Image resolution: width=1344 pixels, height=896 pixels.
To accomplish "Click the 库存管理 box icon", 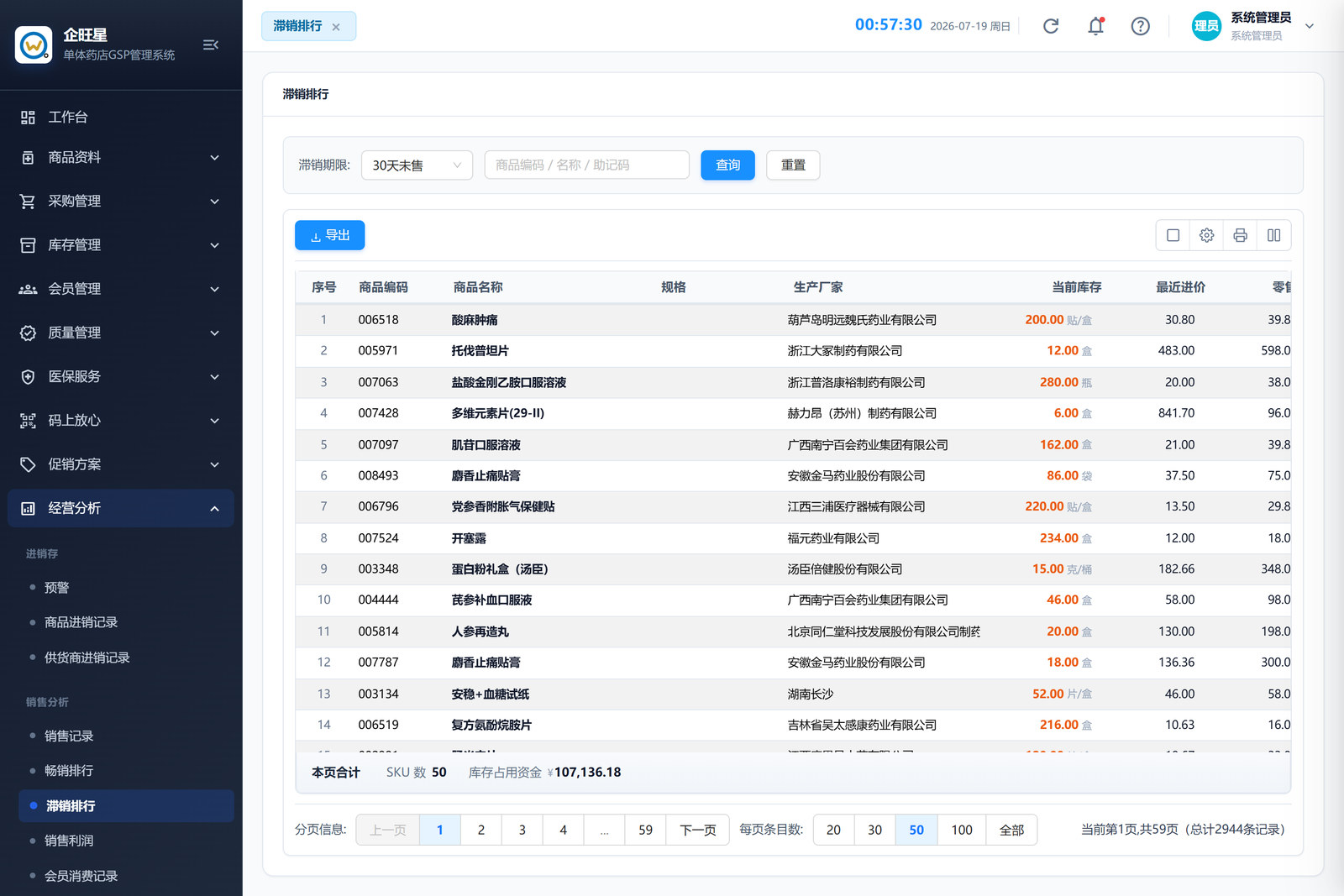I will coord(28,245).
